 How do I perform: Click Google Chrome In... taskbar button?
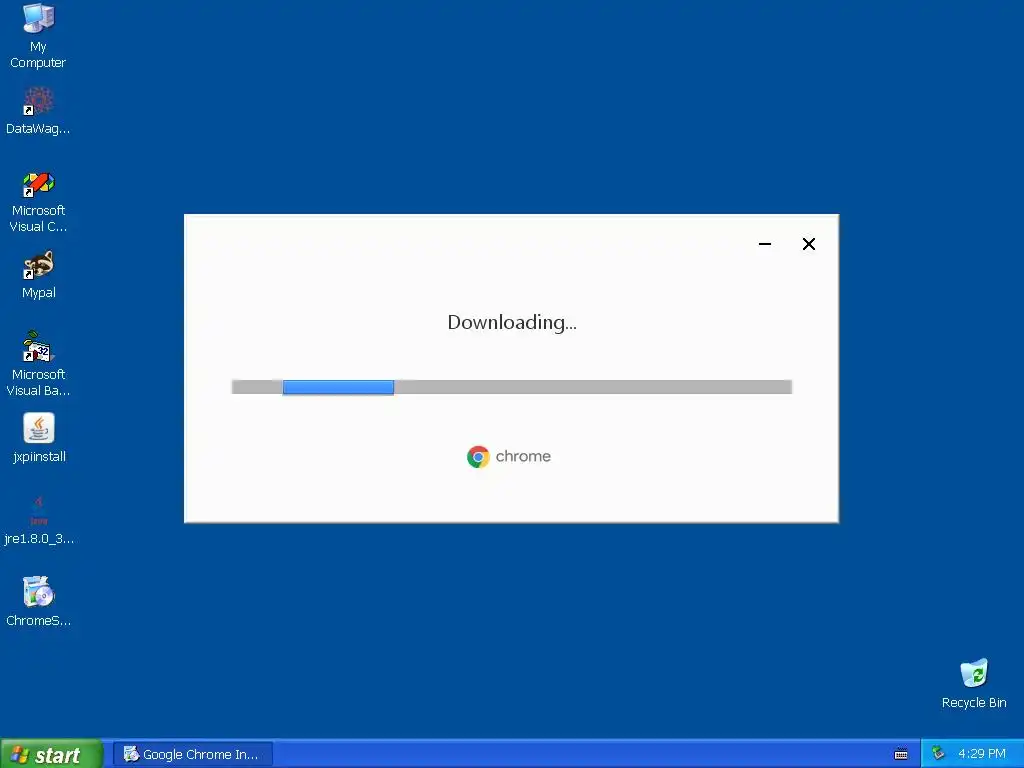coord(193,754)
